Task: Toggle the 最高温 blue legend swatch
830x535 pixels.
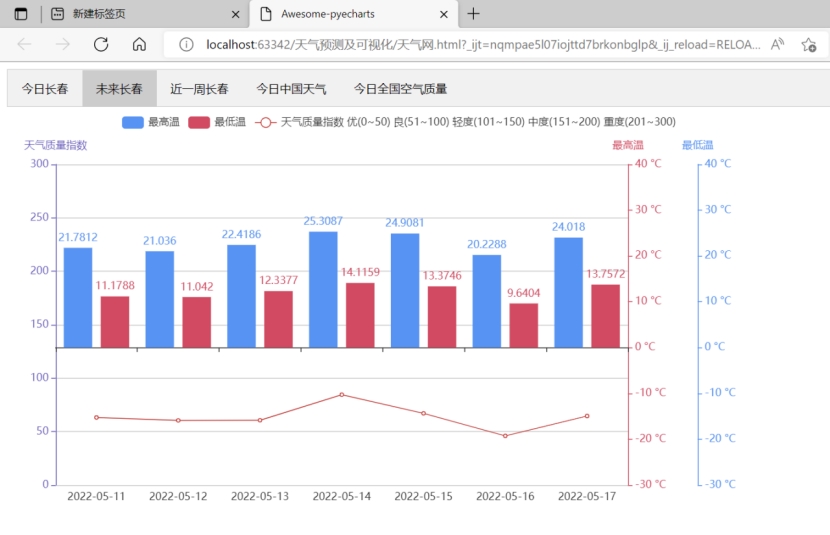Action: pos(132,122)
